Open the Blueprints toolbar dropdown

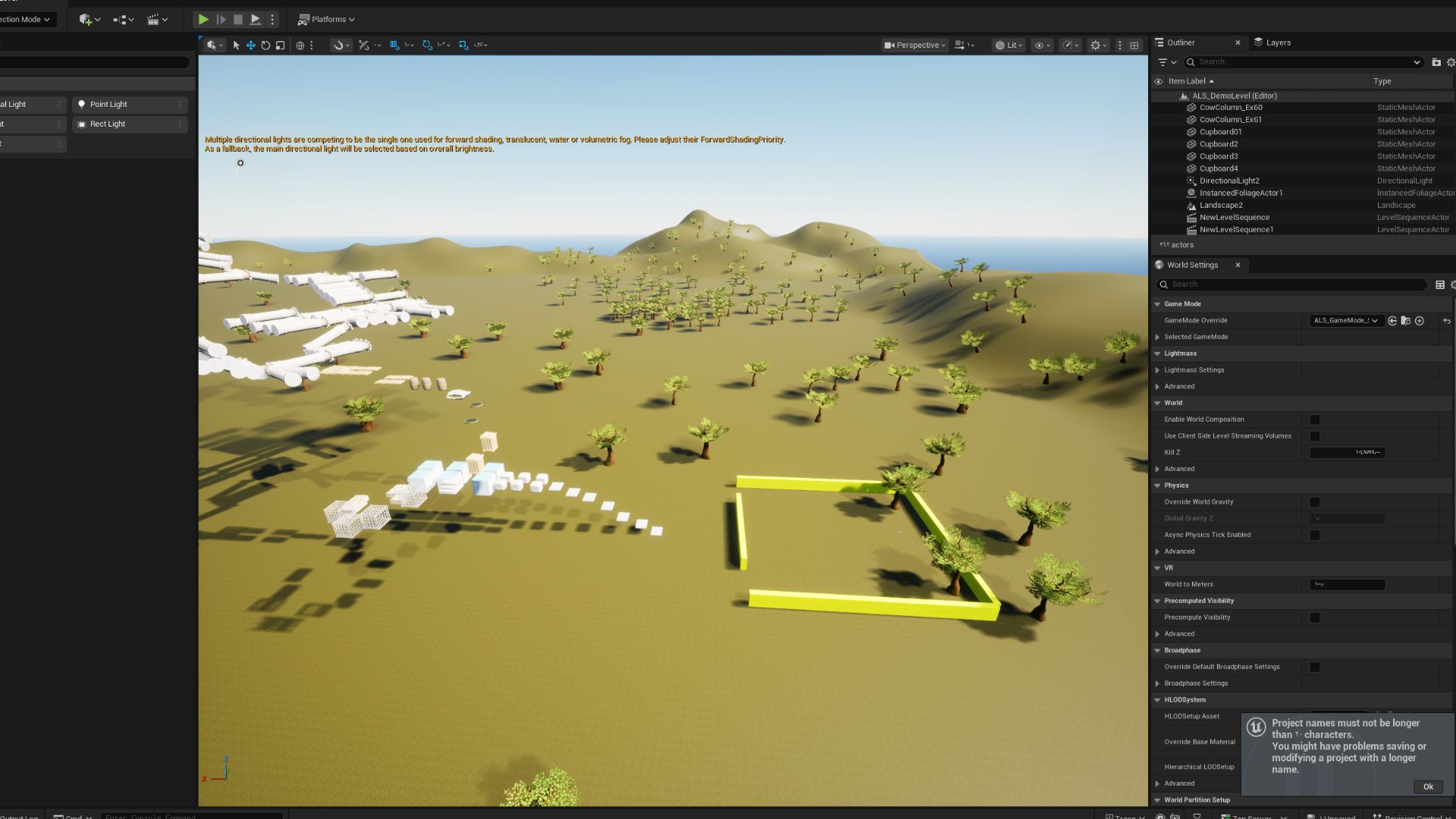tap(123, 20)
